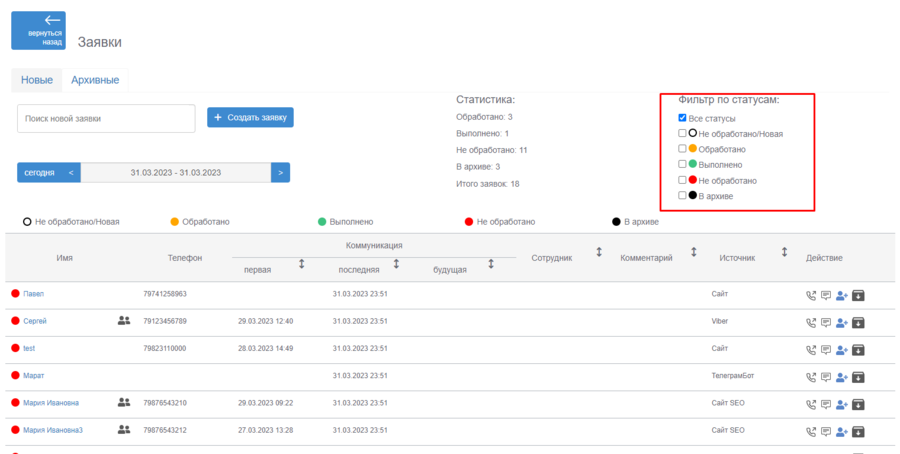Image resolution: width=900 pixels, height=454 pixels.
Task: Archive the 79876543210 request
Action: [x=858, y=405]
